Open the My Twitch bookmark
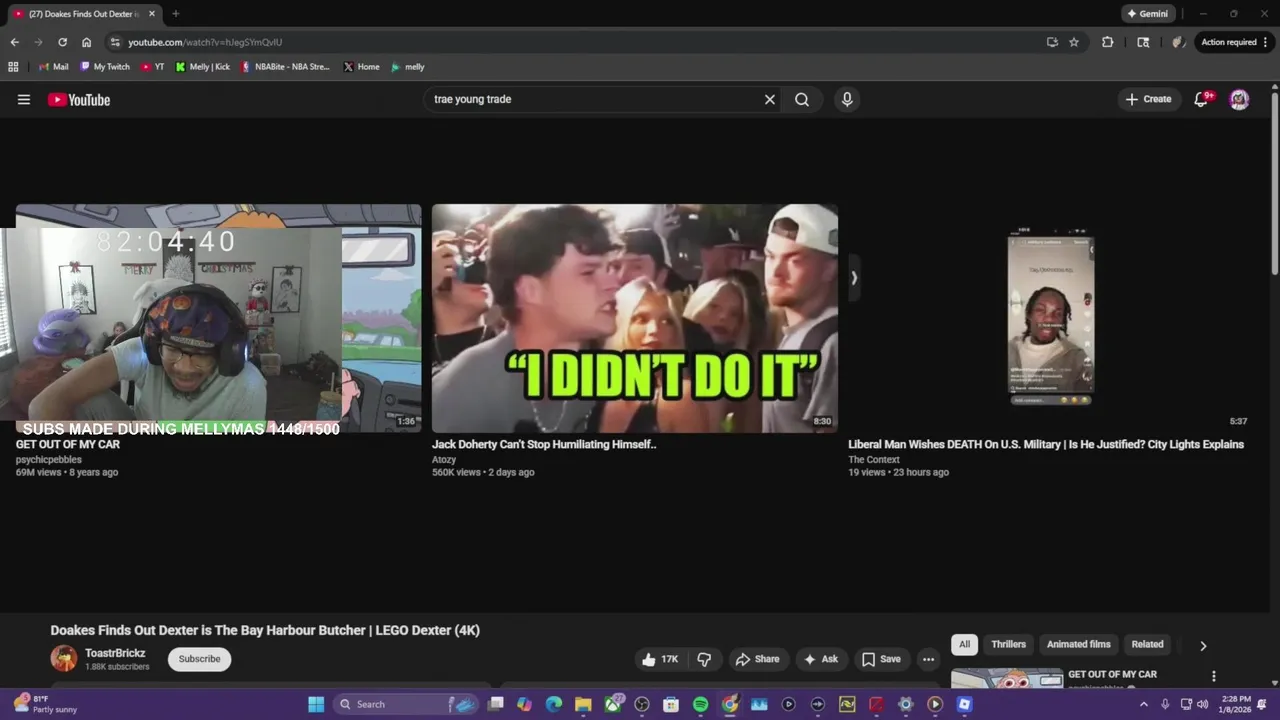The image size is (1280, 720). pos(104,67)
